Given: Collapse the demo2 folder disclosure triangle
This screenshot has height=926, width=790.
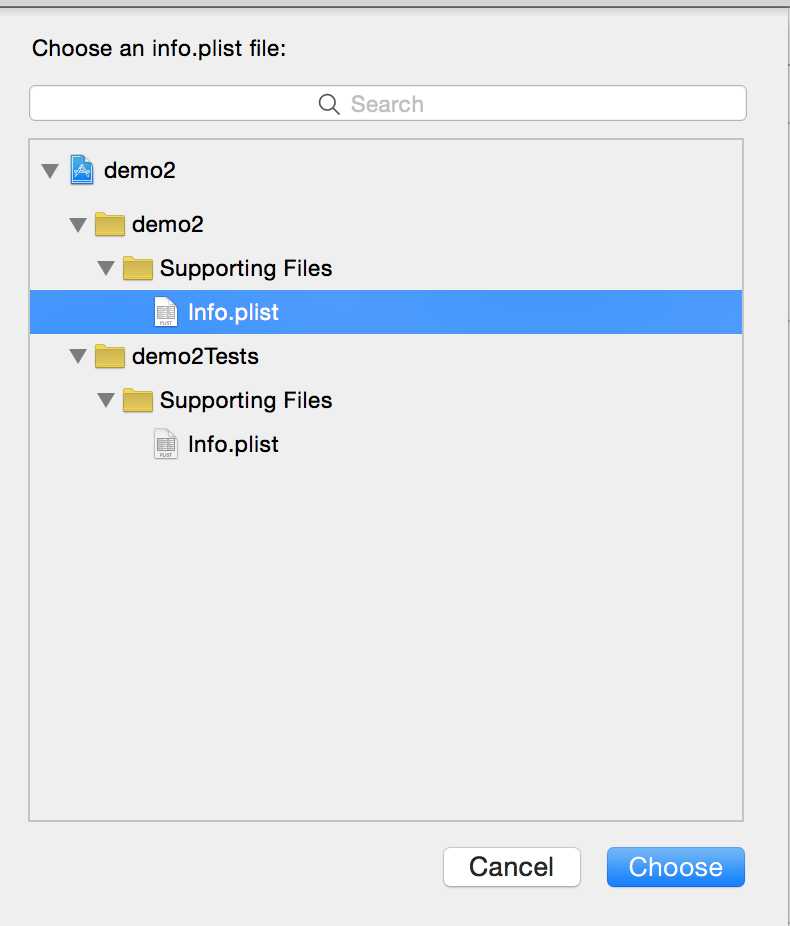Looking at the screenshot, I should click(78, 225).
